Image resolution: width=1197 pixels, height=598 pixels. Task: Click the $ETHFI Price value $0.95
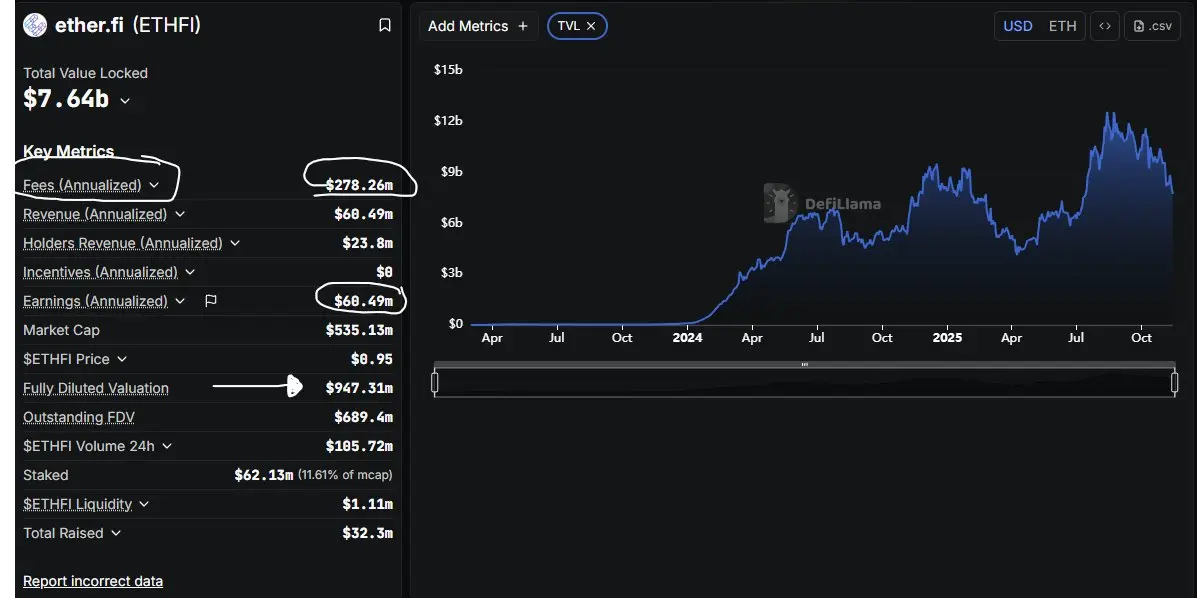pyautogui.click(x=372, y=359)
